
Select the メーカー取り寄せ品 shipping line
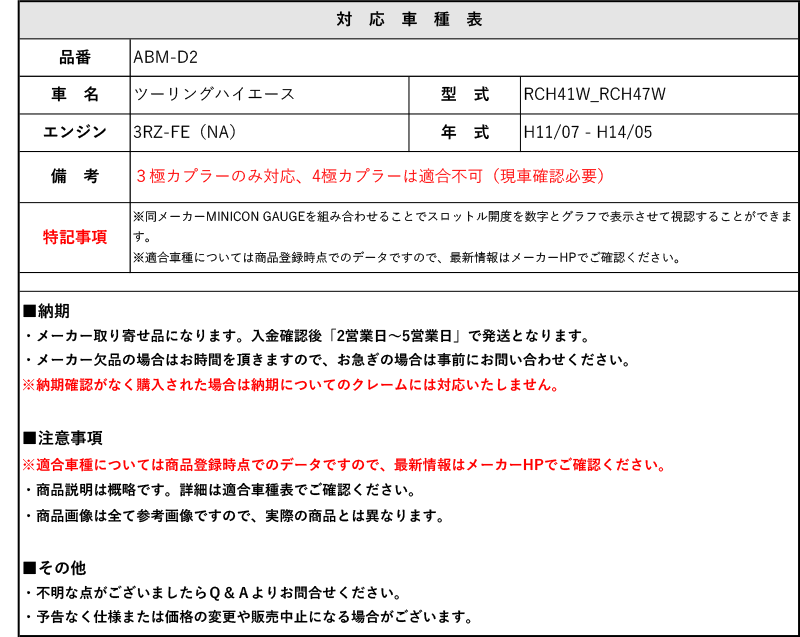[306, 335]
